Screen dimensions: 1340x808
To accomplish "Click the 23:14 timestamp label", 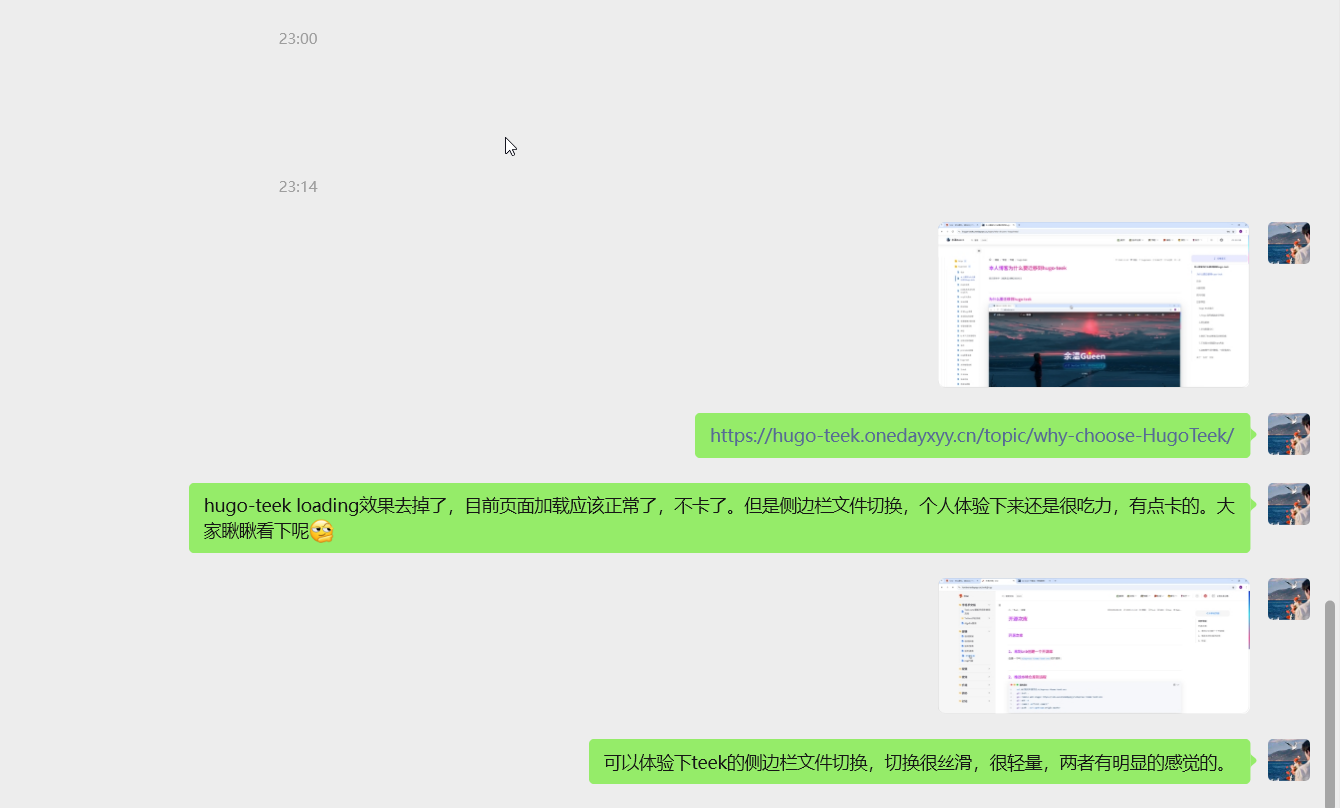I will click(298, 187).
